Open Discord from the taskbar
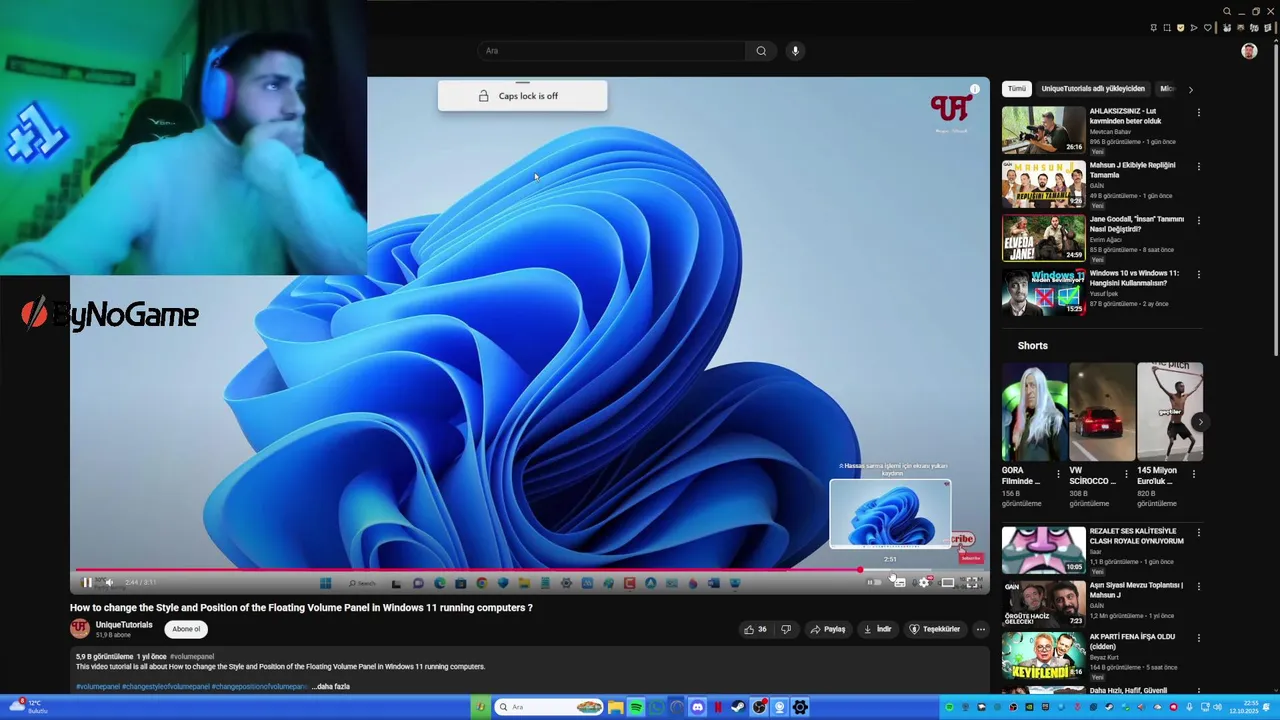Screen dimensions: 1280x720 pyautogui.click(x=697, y=707)
